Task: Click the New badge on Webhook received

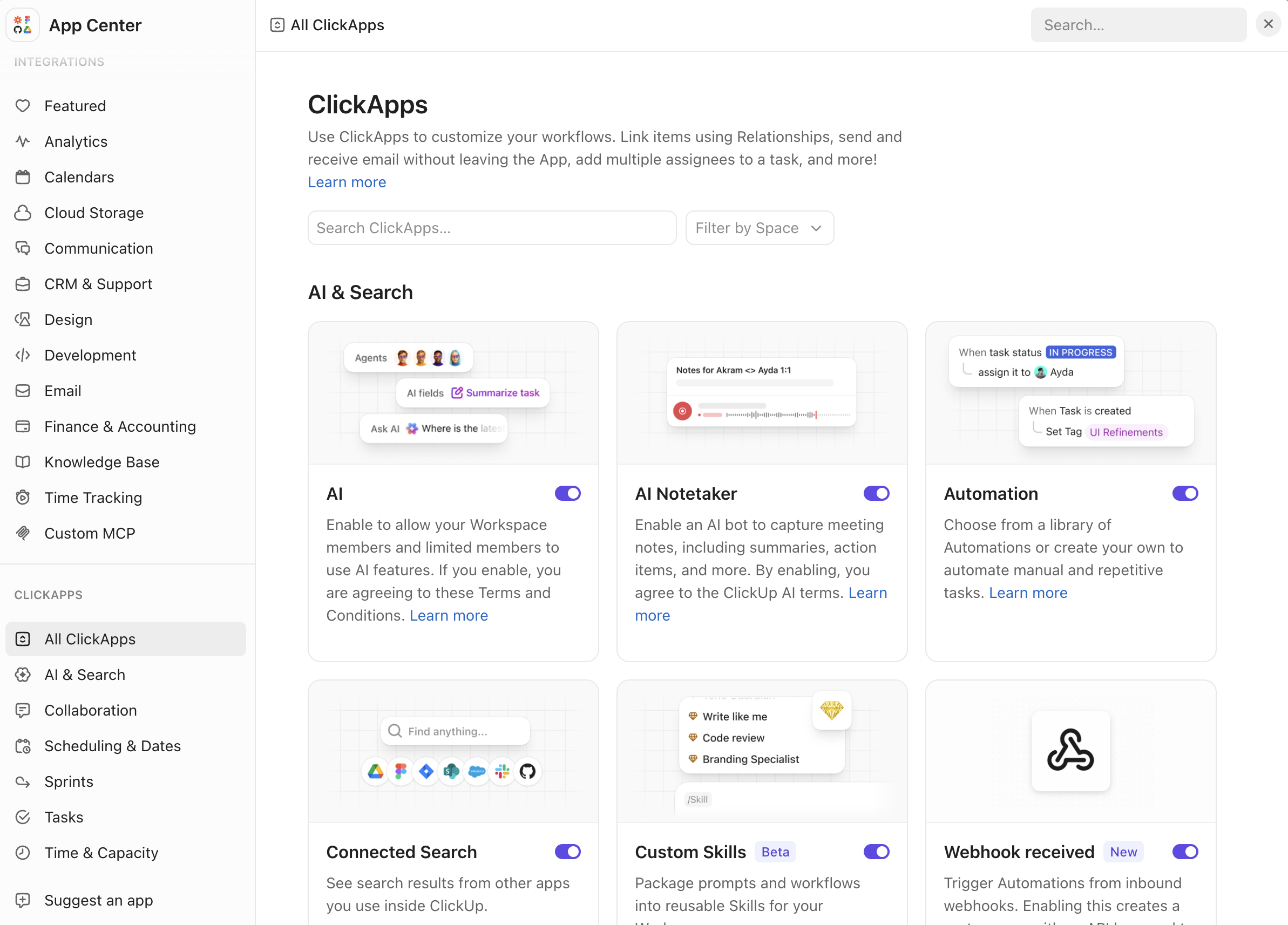Action: (x=1123, y=852)
